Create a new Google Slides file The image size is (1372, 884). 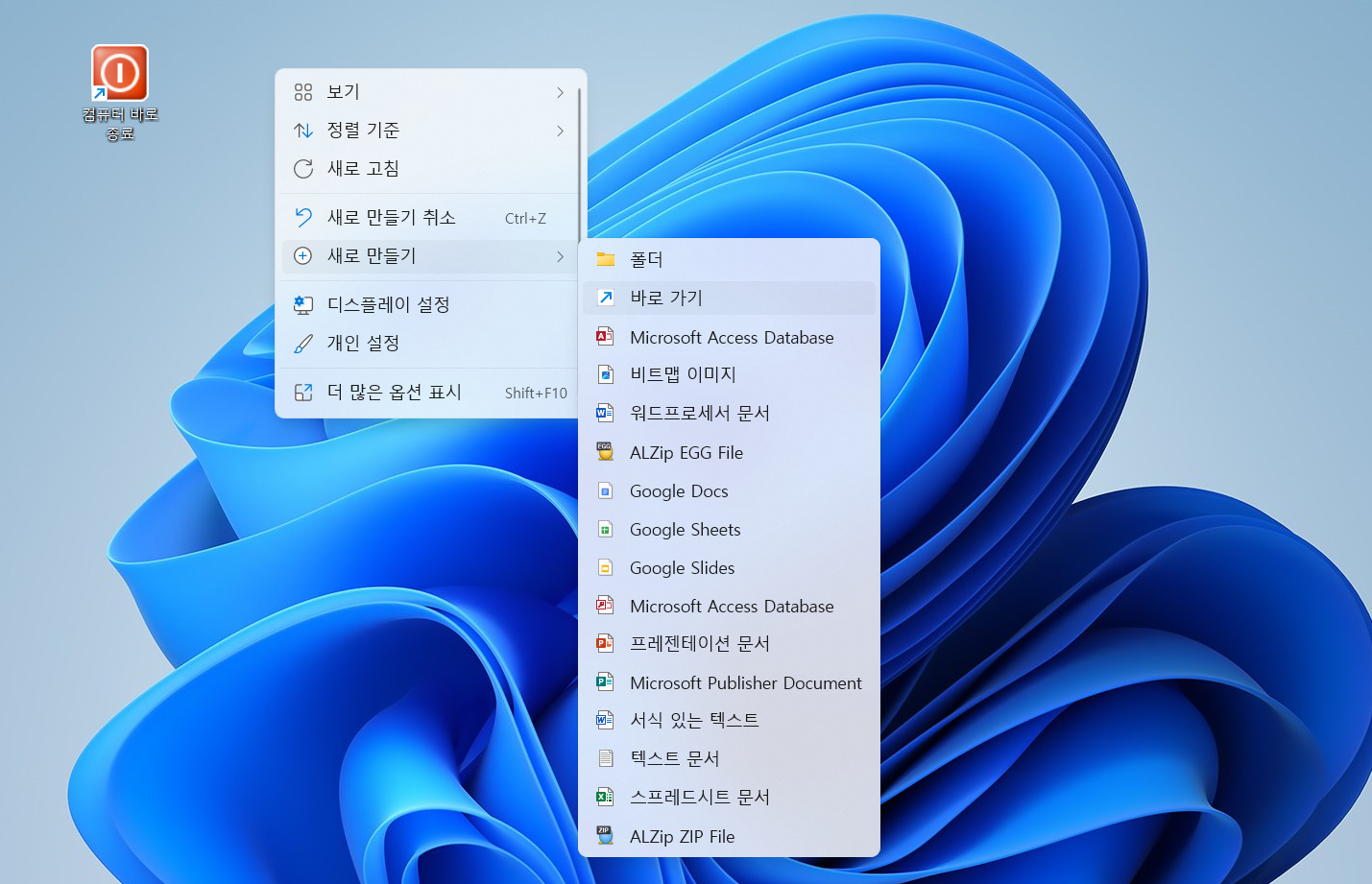729,567
